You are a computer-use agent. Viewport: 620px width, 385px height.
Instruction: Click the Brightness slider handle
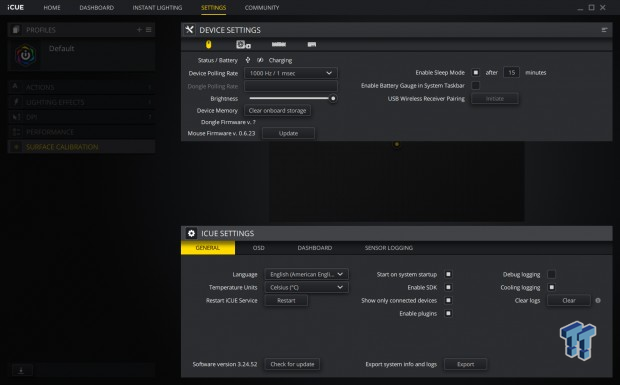click(333, 98)
